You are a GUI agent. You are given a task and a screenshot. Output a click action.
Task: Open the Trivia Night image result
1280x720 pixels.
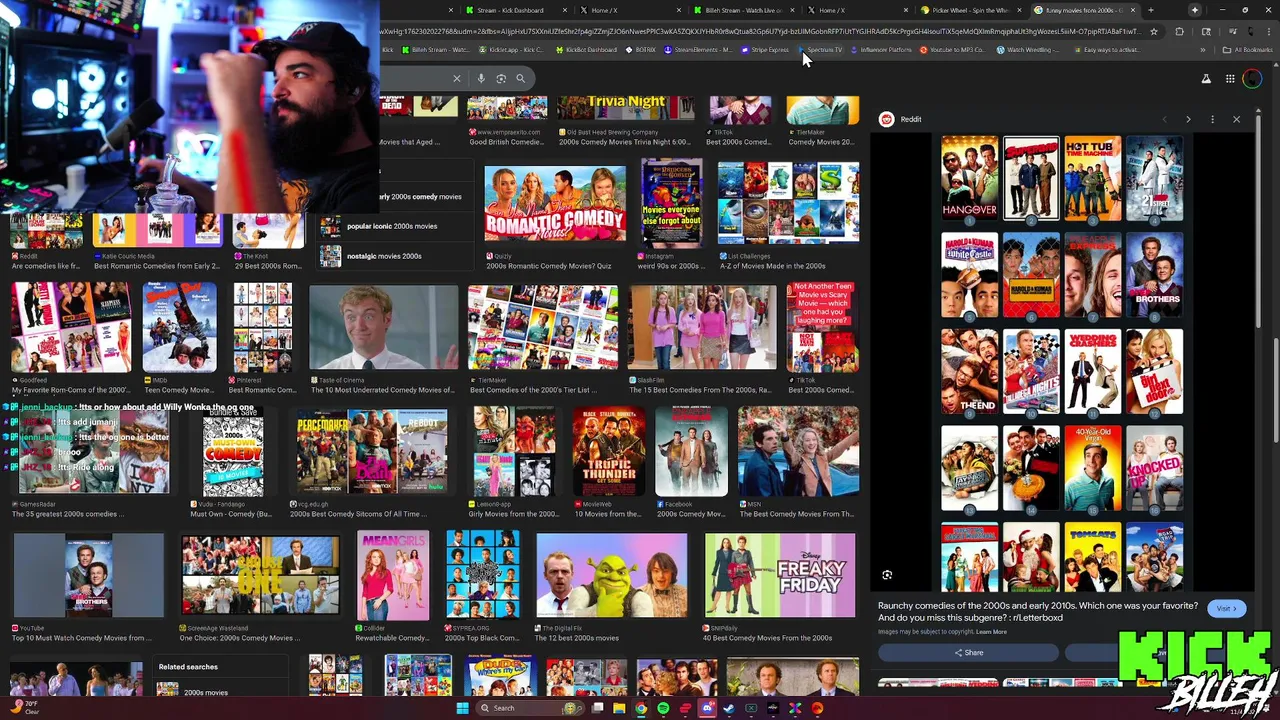pos(626,108)
